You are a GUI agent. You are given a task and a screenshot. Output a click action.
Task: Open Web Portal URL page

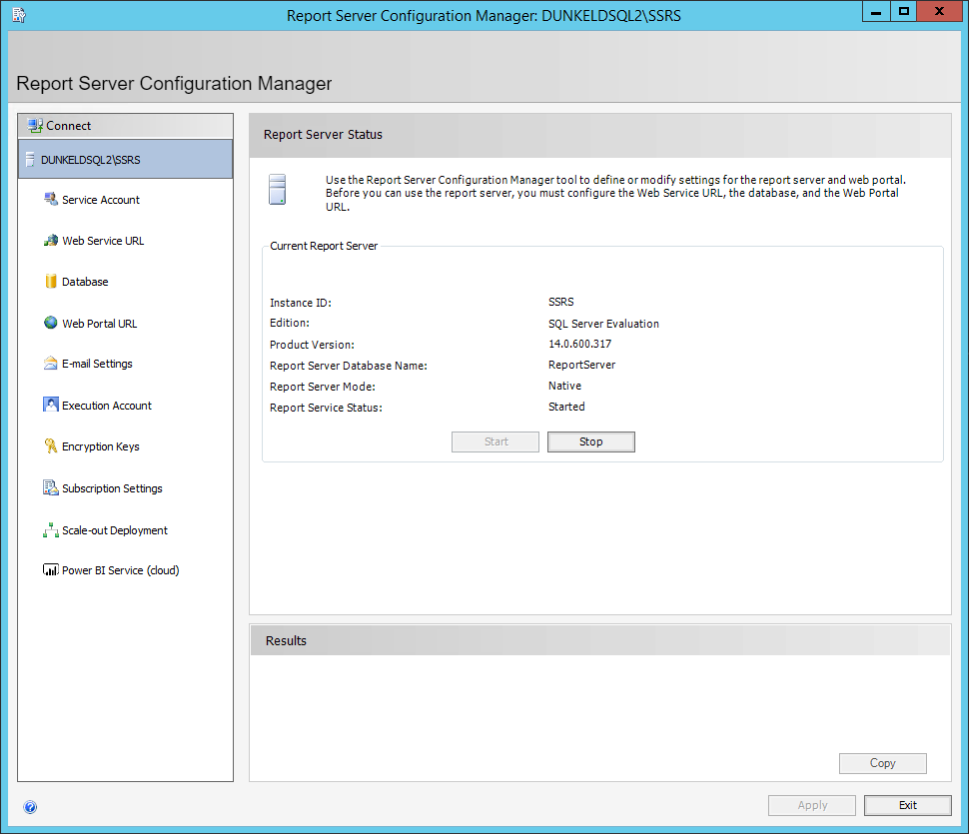tap(99, 324)
